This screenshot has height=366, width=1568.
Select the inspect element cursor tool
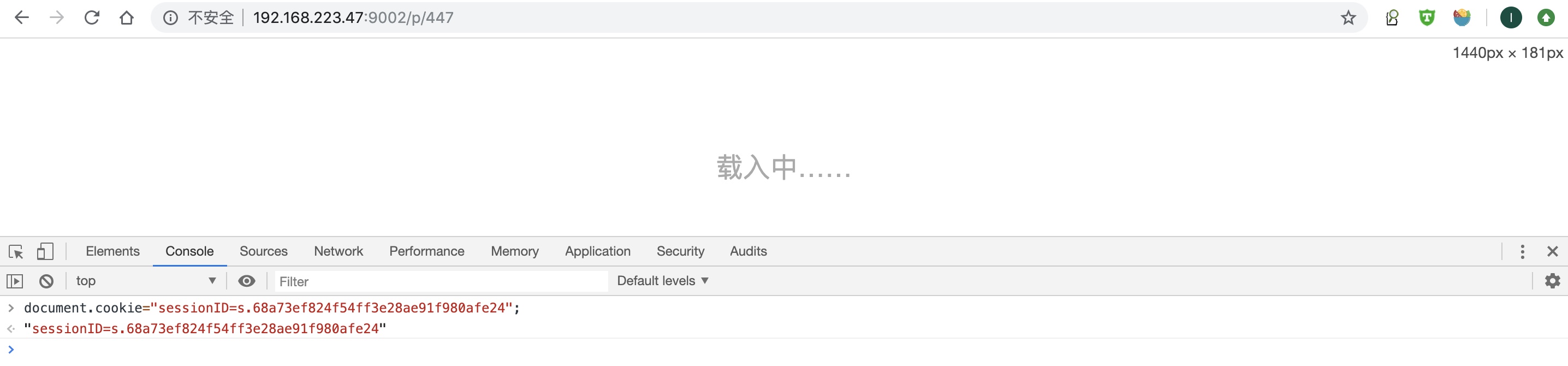15,251
